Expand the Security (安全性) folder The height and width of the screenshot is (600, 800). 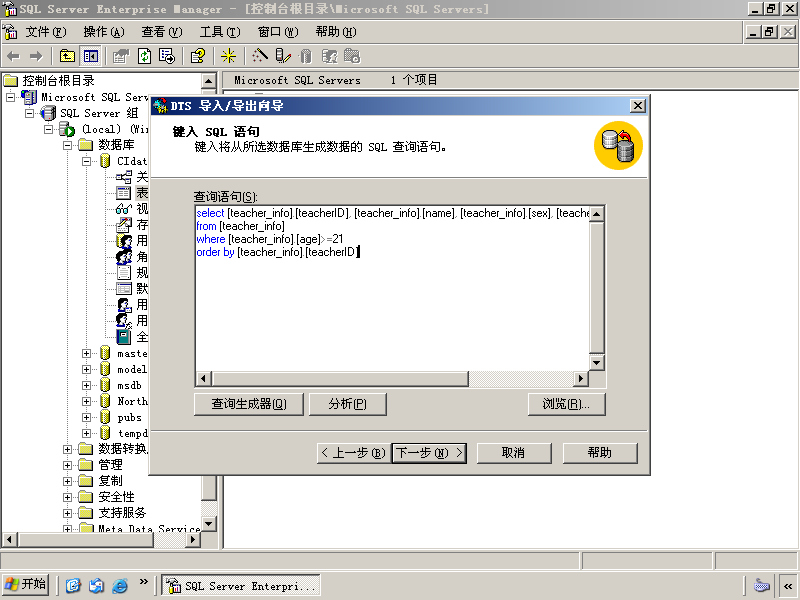(x=67, y=497)
